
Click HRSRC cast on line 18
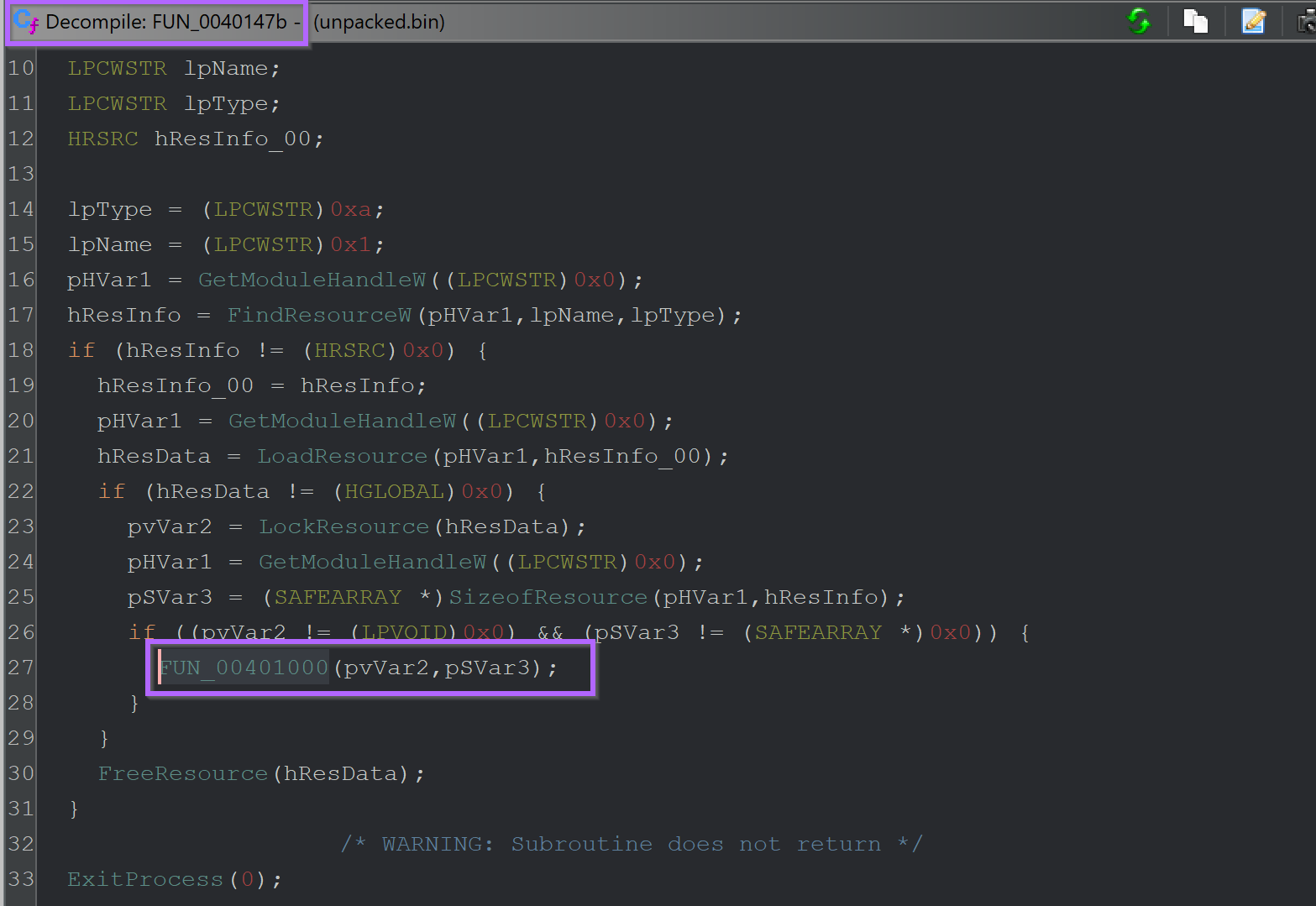349,350
